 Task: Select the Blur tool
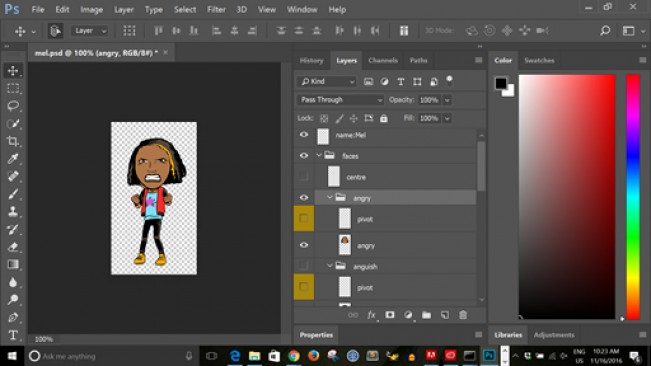click(13, 282)
